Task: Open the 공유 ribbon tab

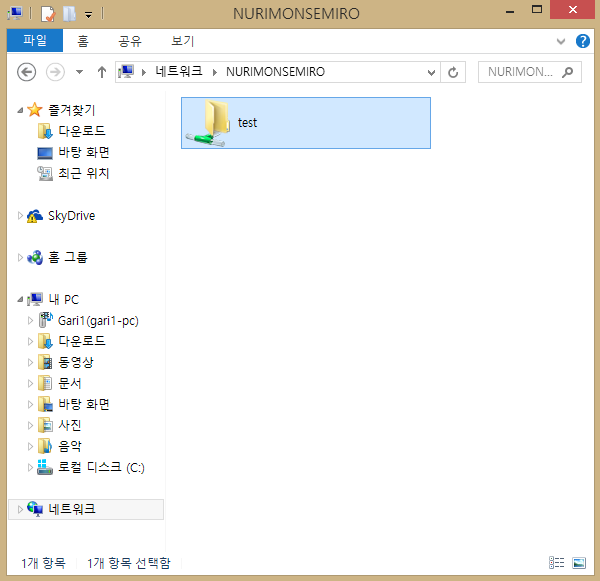Action: tap(130, 41)
